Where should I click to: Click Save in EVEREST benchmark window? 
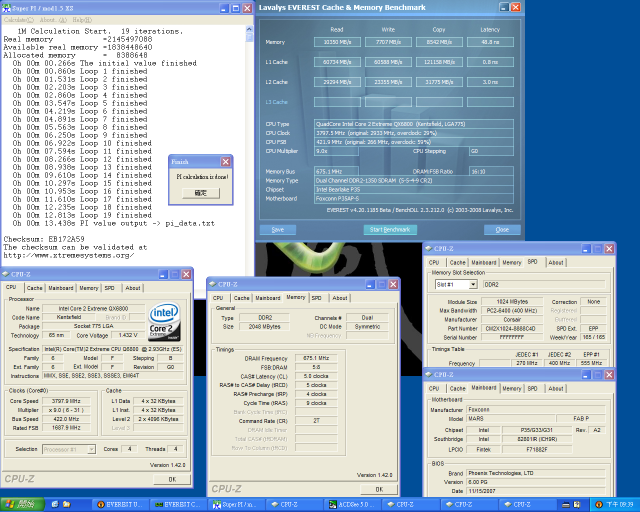(x=278, y=229)
